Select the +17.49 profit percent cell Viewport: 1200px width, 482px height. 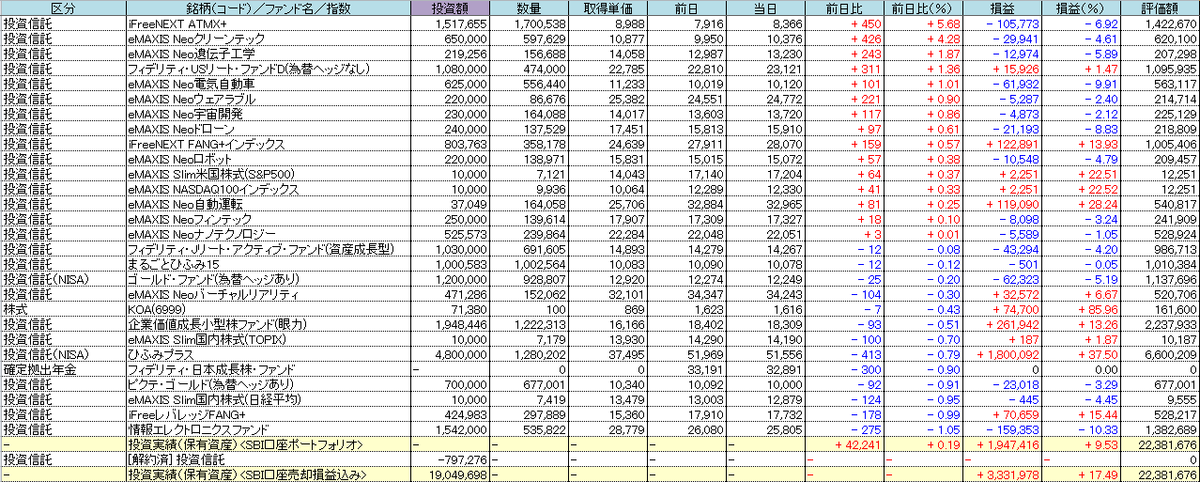1081,474
